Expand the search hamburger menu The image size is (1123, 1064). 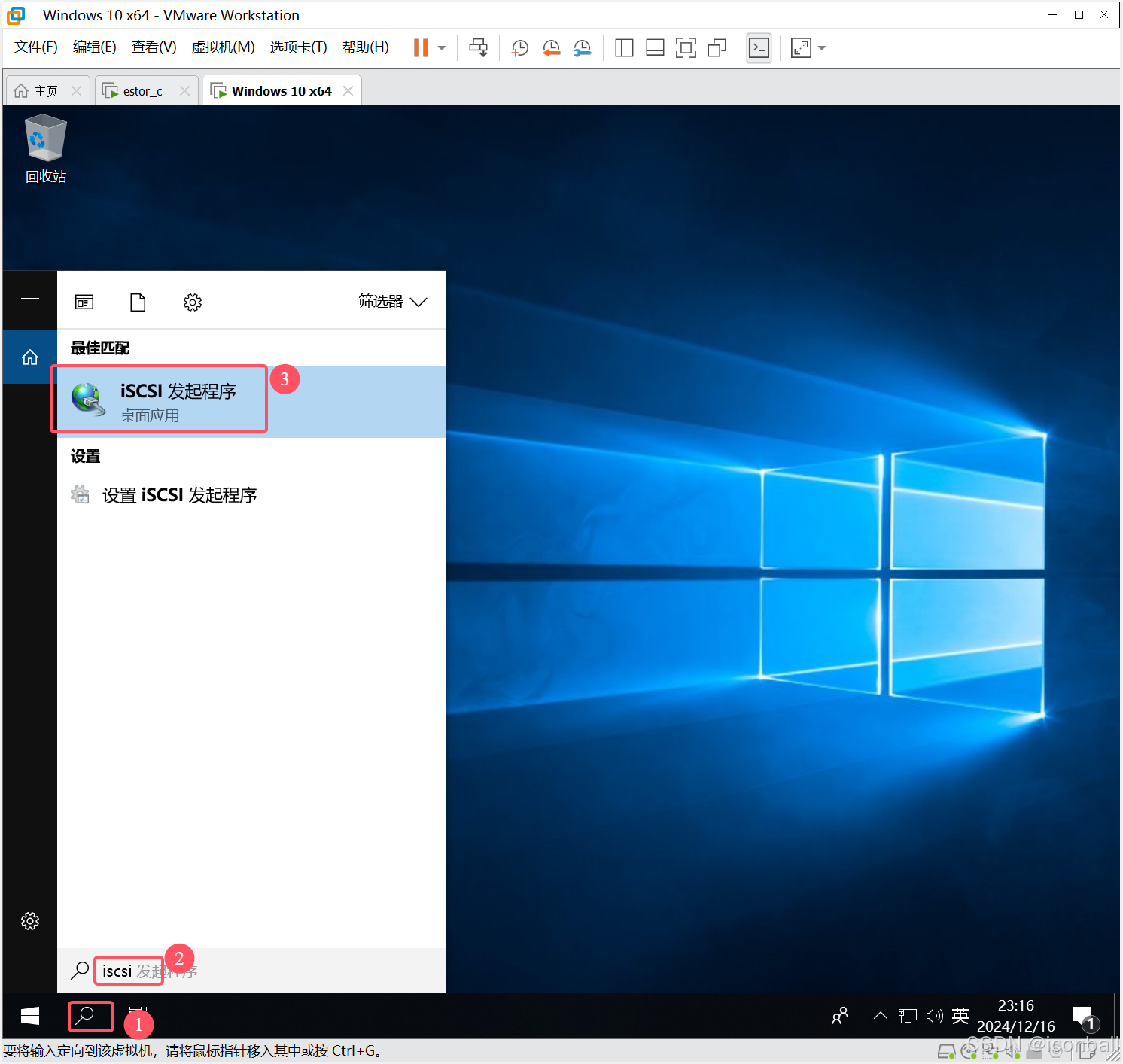[30, 302]
